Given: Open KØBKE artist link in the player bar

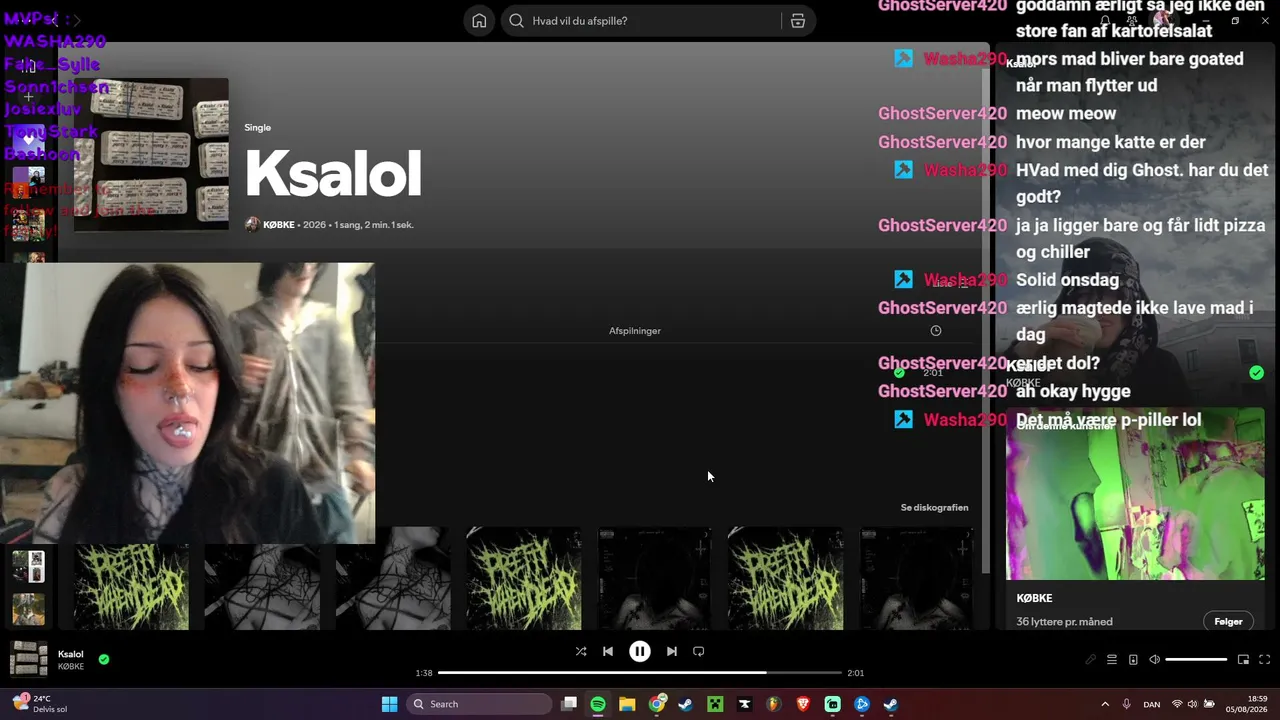Looking at the screenshot, I should pos(71,666).
